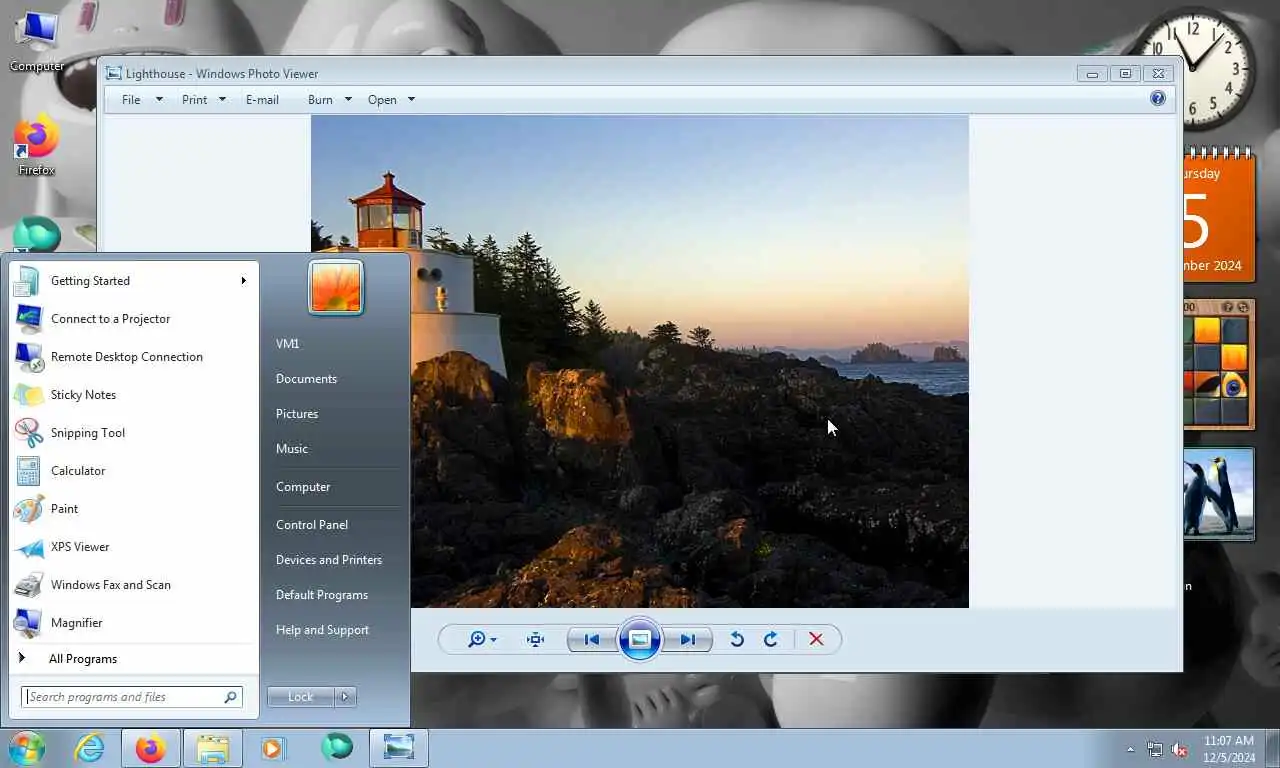Open Help and Support
Image resolution: width=1280 pixels, height=768 pixels.
click(322, 630)
